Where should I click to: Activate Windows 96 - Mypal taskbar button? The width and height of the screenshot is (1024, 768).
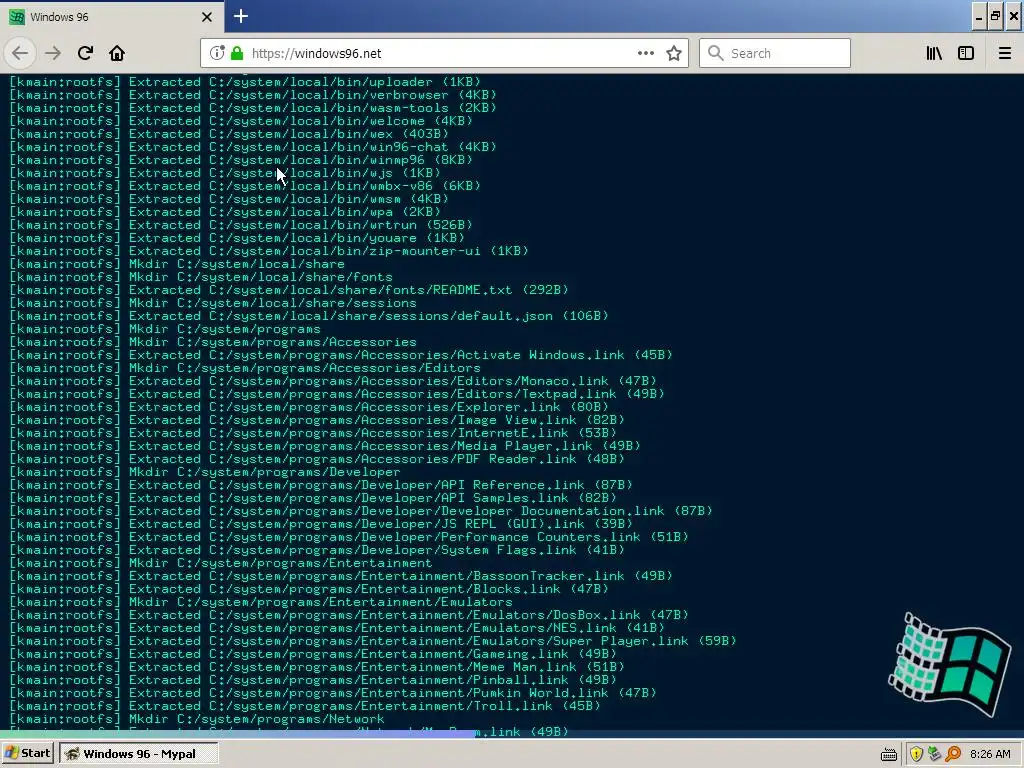pyautogui.click(x=138, y=754)
